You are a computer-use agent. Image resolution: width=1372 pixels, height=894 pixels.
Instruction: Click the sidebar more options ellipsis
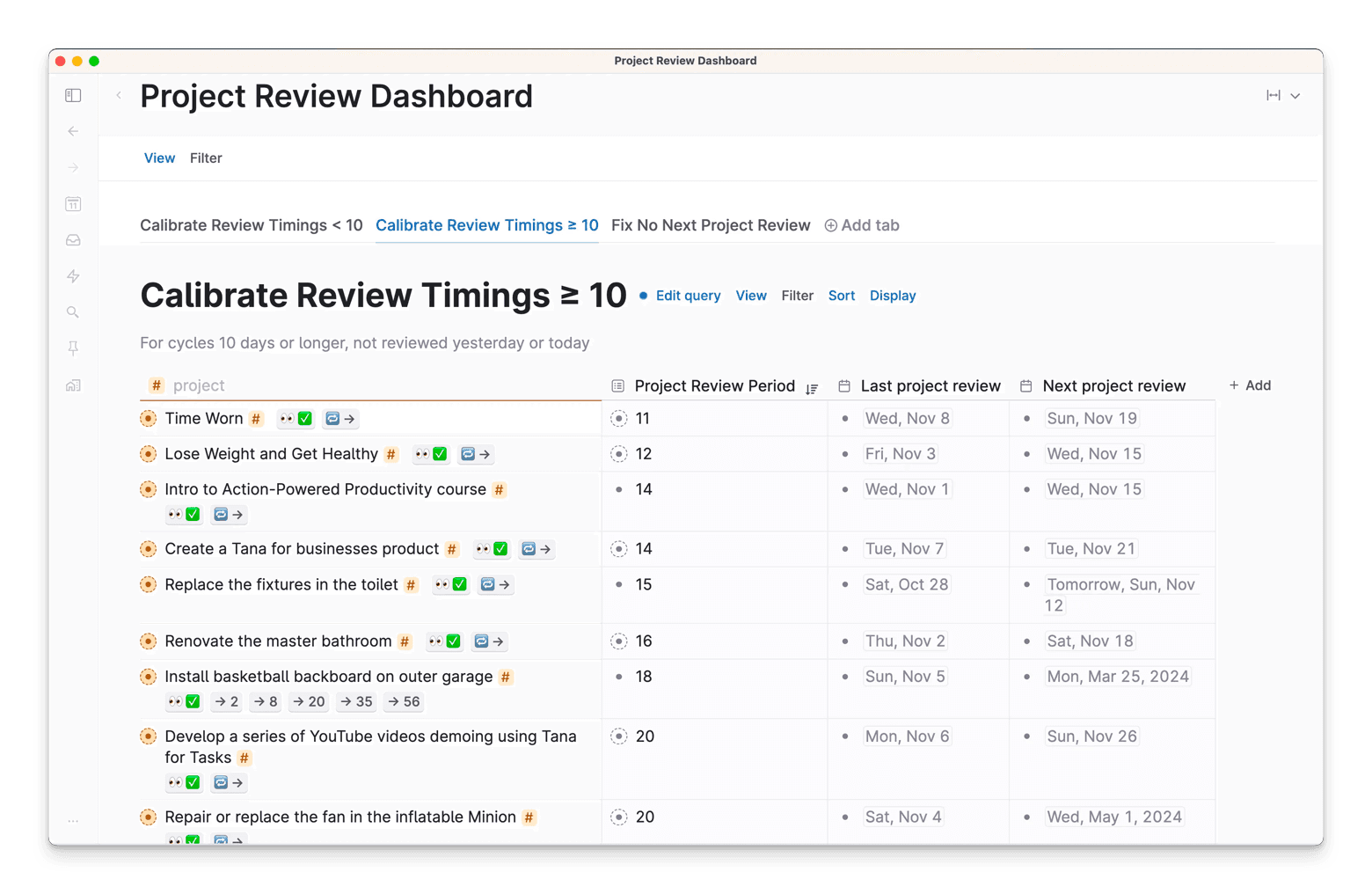[x=73, y=821]
